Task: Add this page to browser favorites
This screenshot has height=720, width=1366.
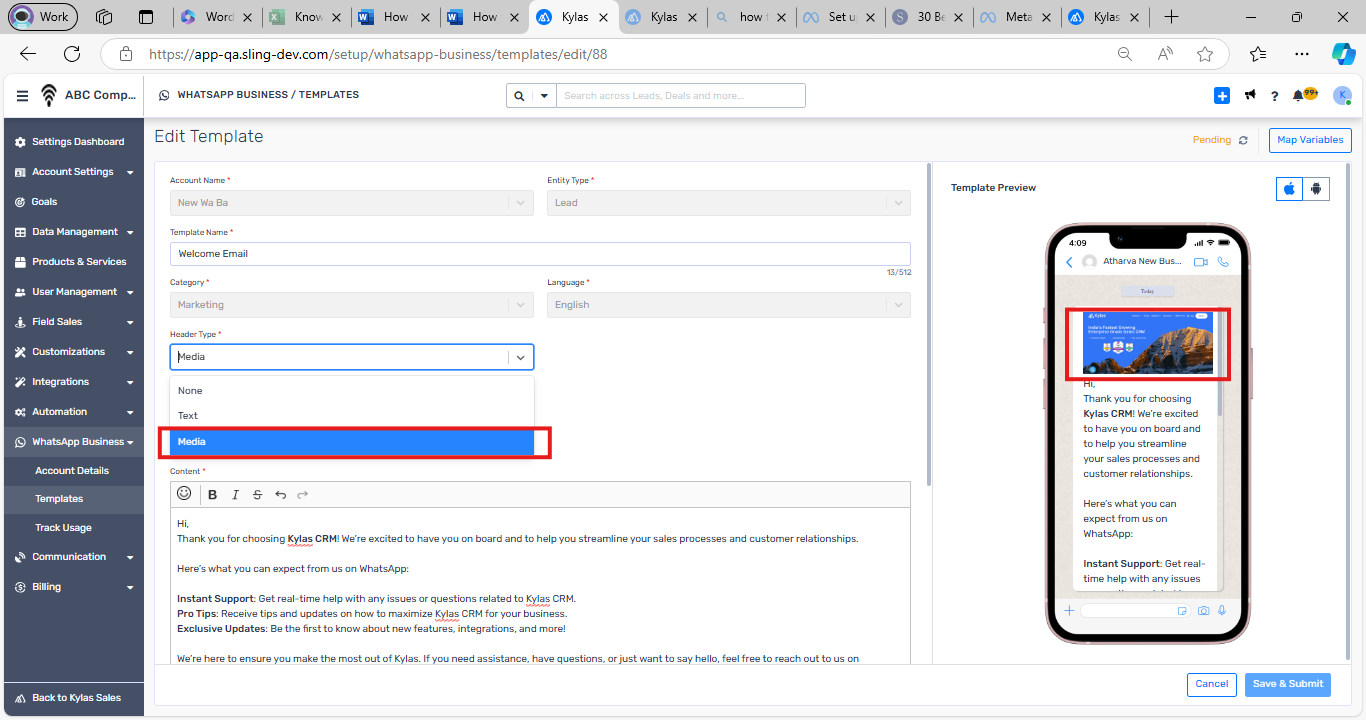Action: coord(1205,54)
